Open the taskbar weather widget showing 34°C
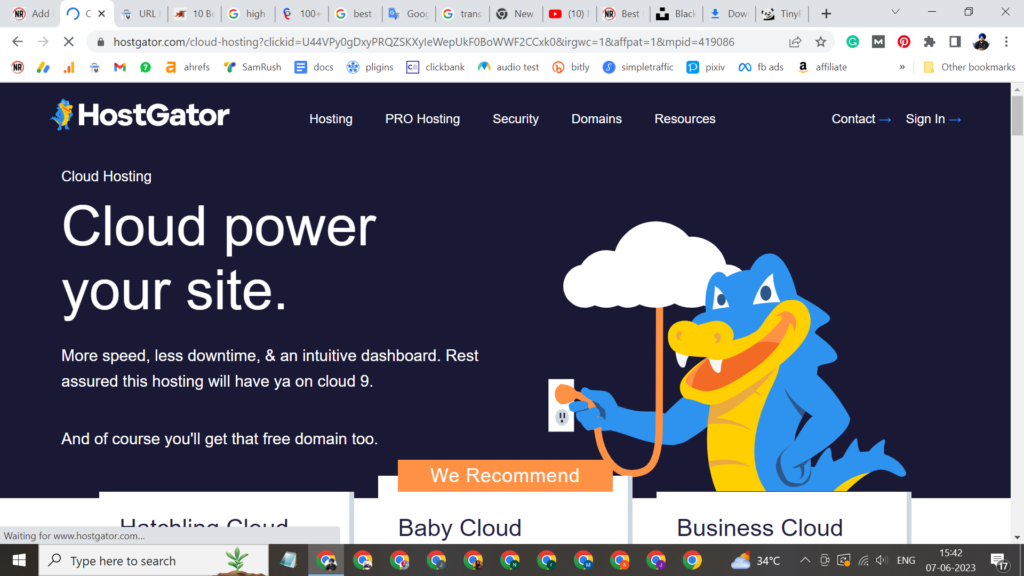 tap(755, 560)
